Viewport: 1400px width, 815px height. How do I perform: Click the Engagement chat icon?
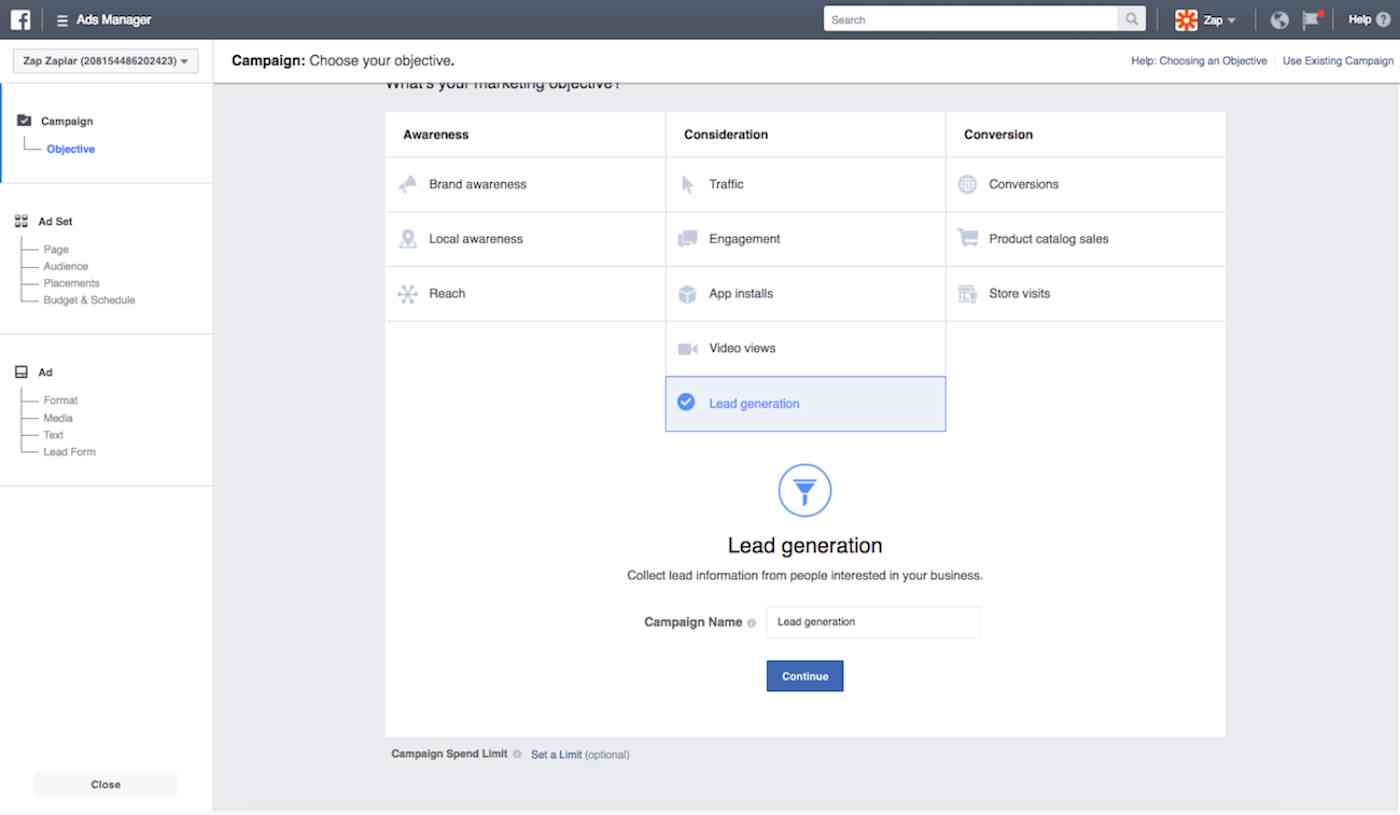click(687, 239)
